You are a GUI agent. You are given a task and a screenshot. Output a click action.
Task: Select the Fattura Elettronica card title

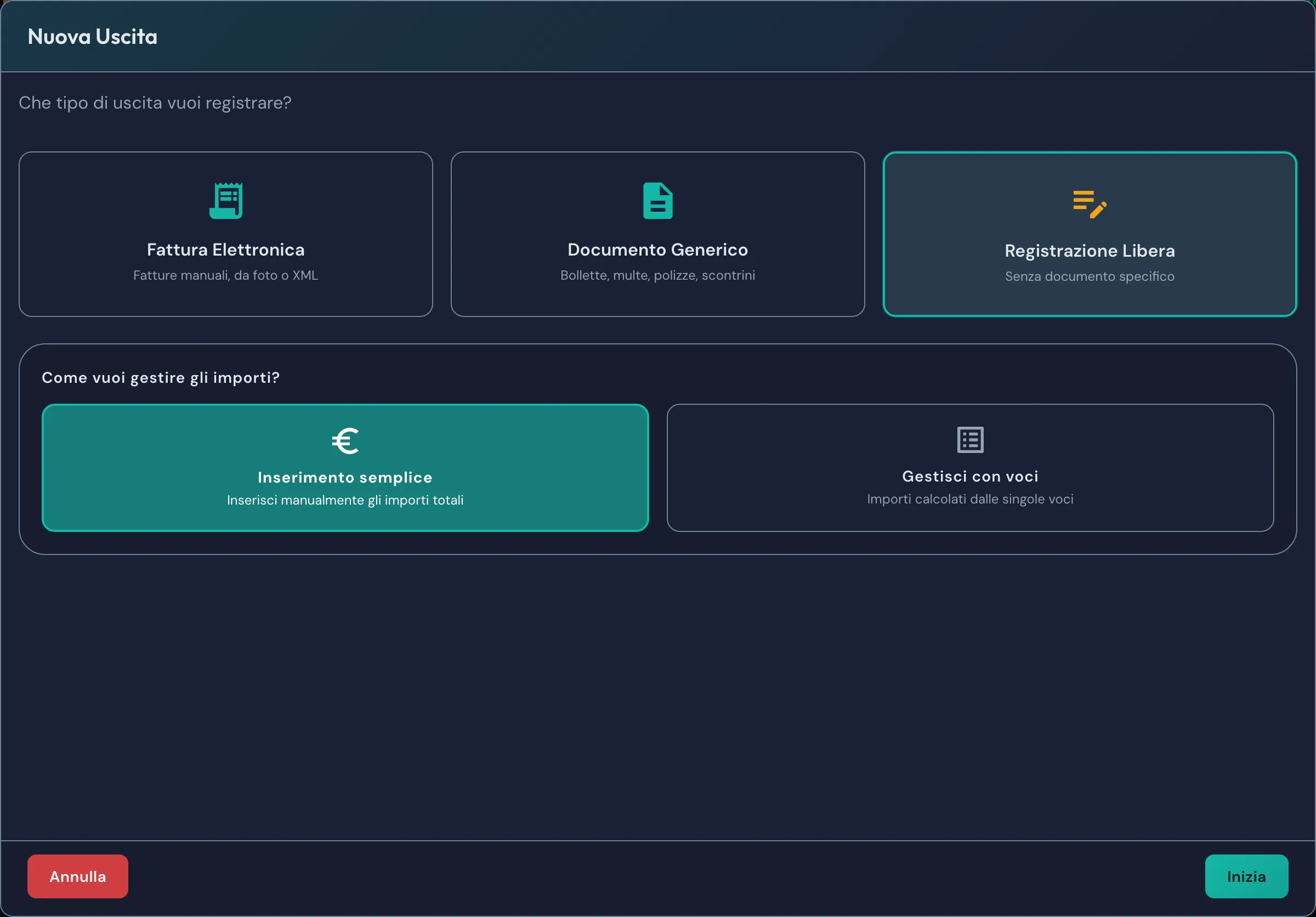226,250
